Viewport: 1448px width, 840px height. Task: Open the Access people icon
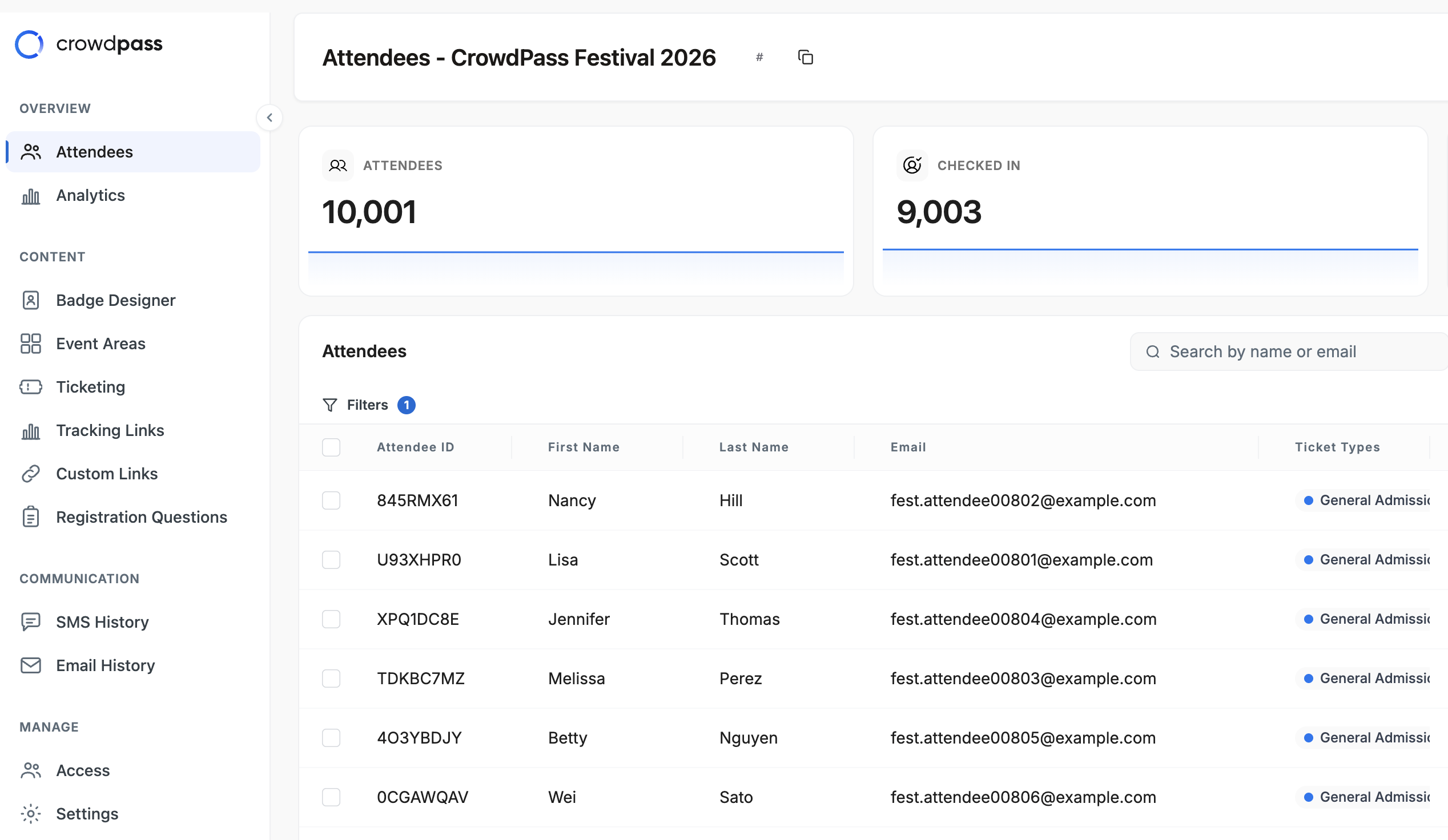[31, 770]
